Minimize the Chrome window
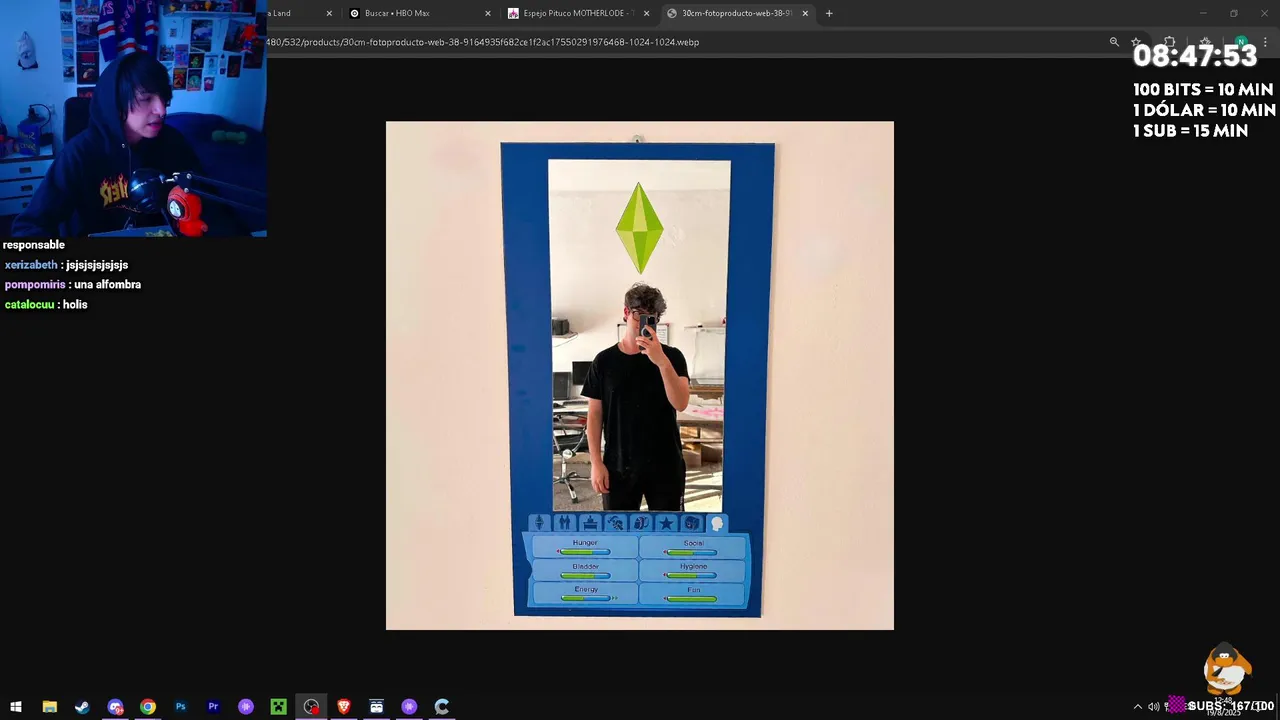This screenshot has width=1280, height=720. point(1203,13)
